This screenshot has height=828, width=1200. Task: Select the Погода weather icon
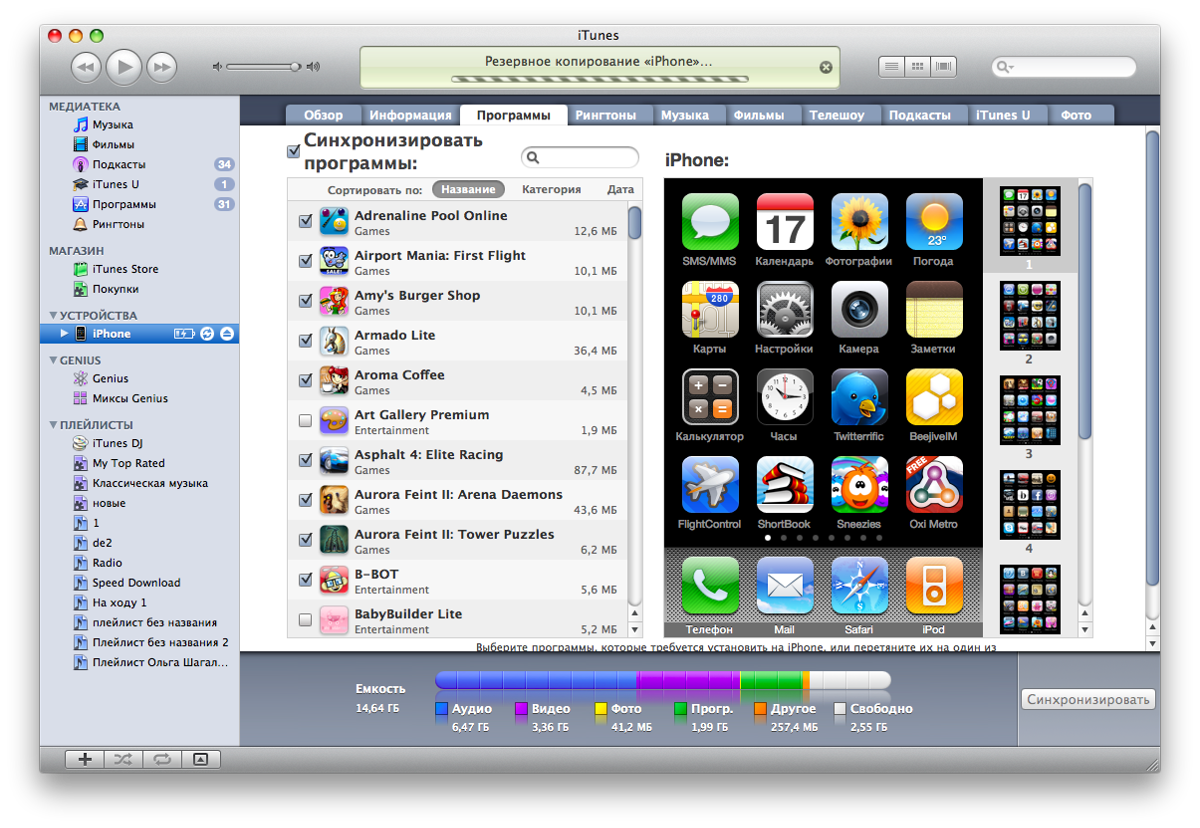pyautogui.click(x=934, y=222)
